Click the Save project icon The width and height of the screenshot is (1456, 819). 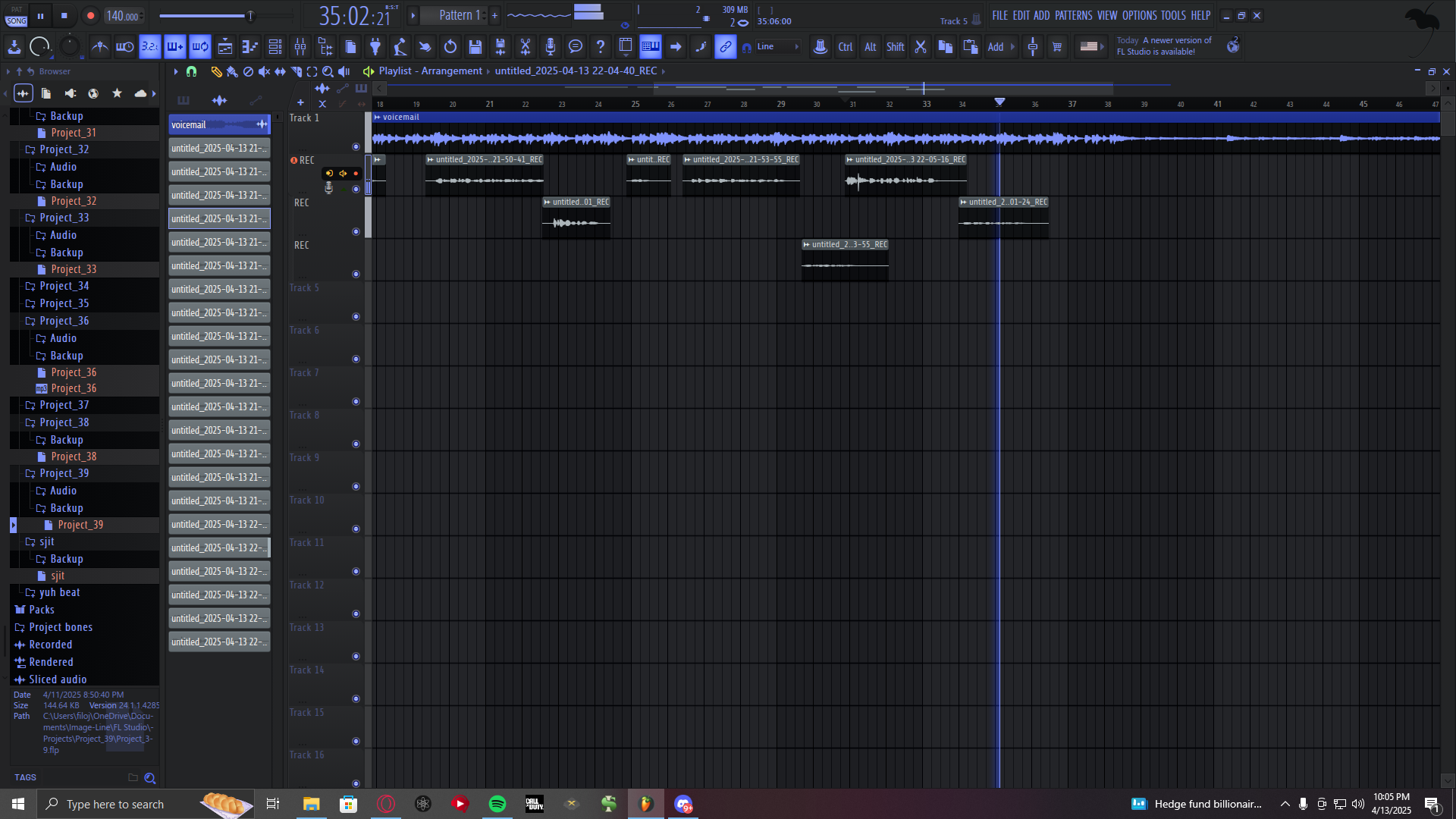point(475,47)
